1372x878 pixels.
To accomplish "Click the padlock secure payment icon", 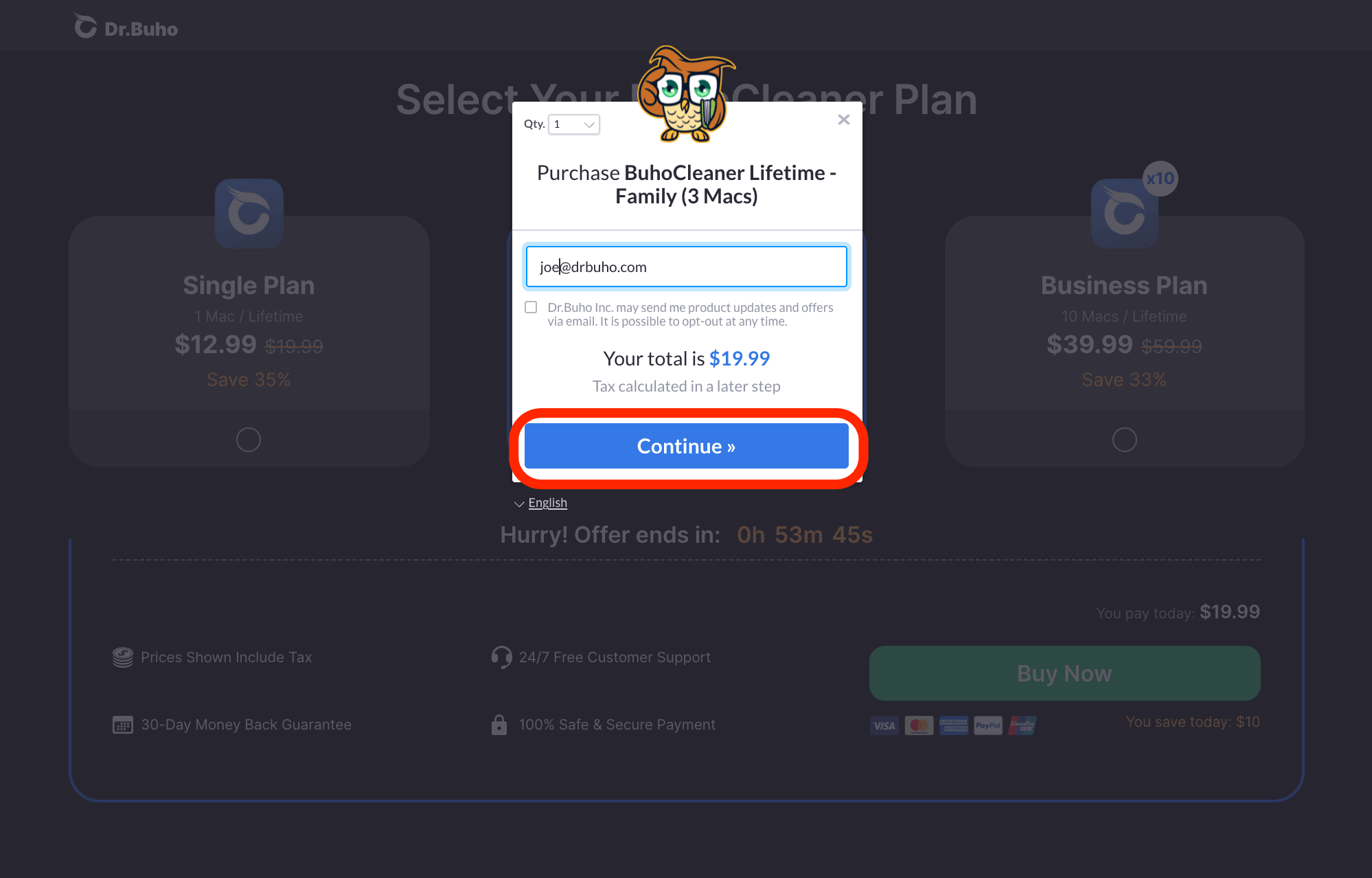I will (x=499, y=725).
